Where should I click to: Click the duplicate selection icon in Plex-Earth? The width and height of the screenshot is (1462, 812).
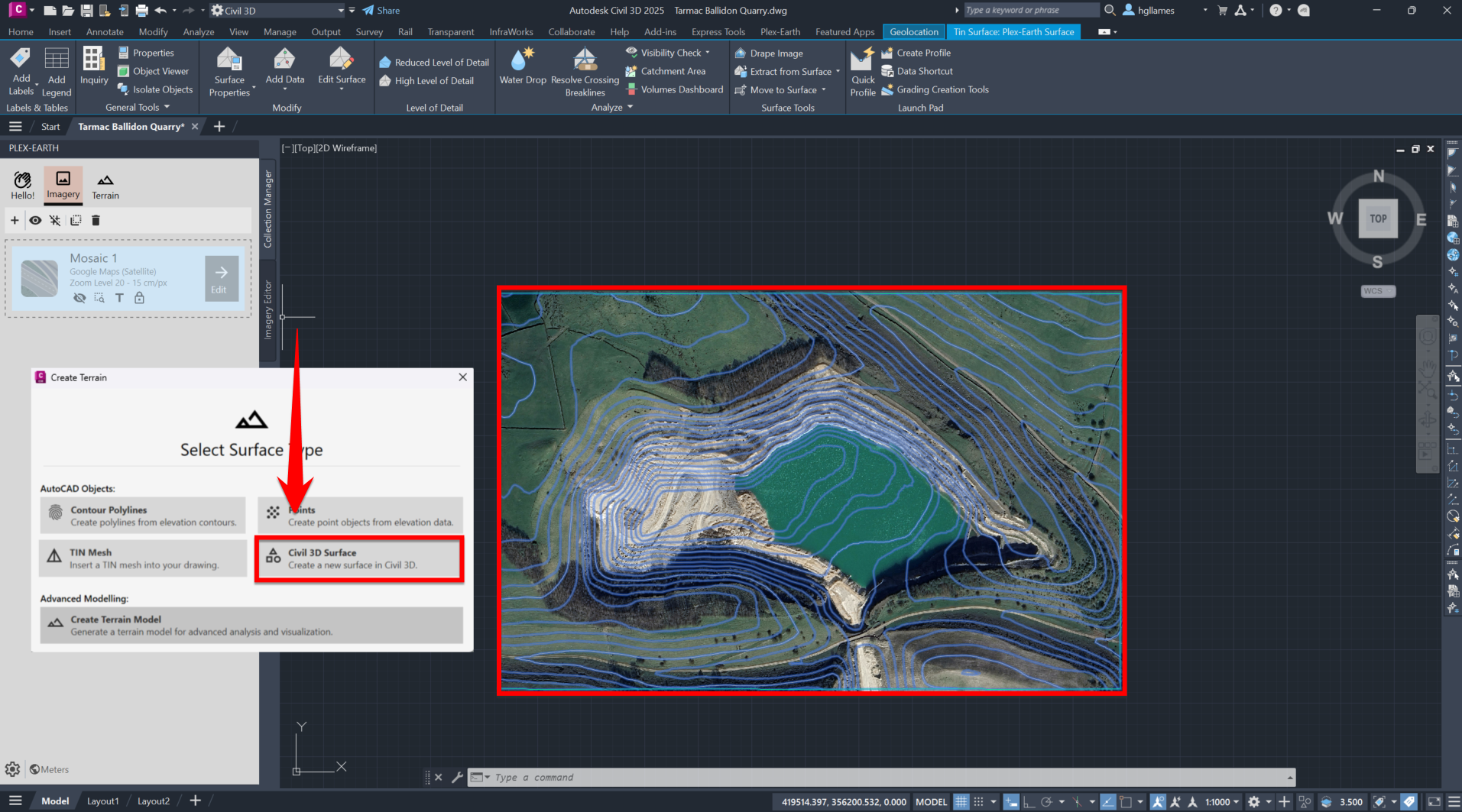76,221
